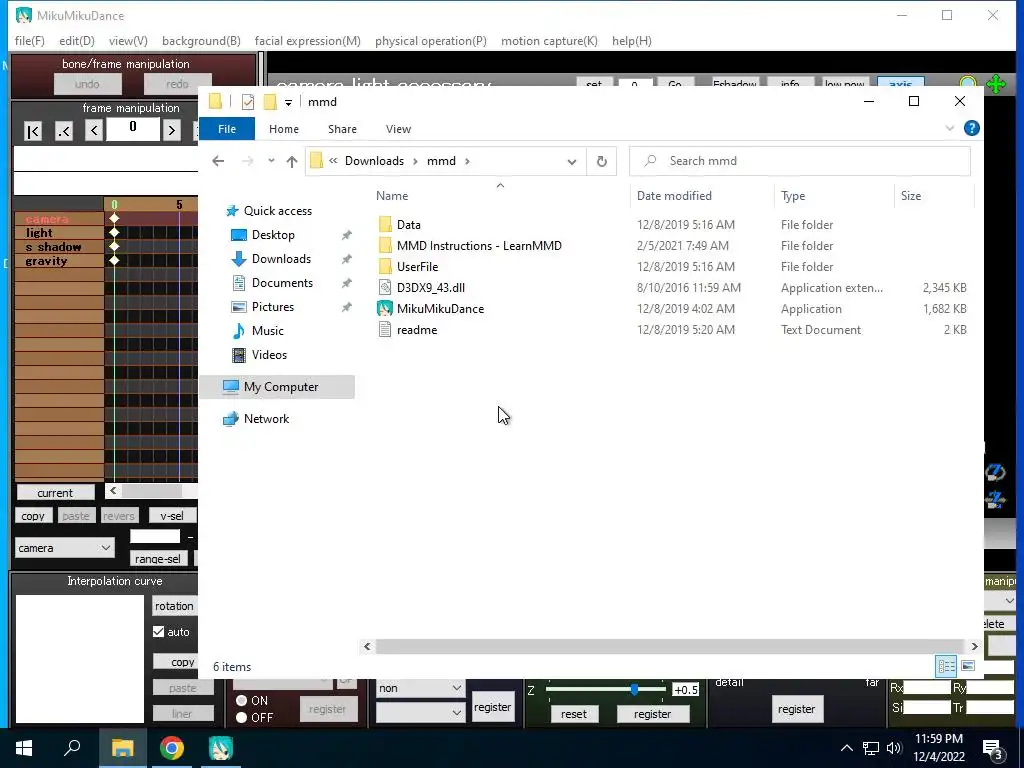Select the ON radio button

tap(241, 701)
